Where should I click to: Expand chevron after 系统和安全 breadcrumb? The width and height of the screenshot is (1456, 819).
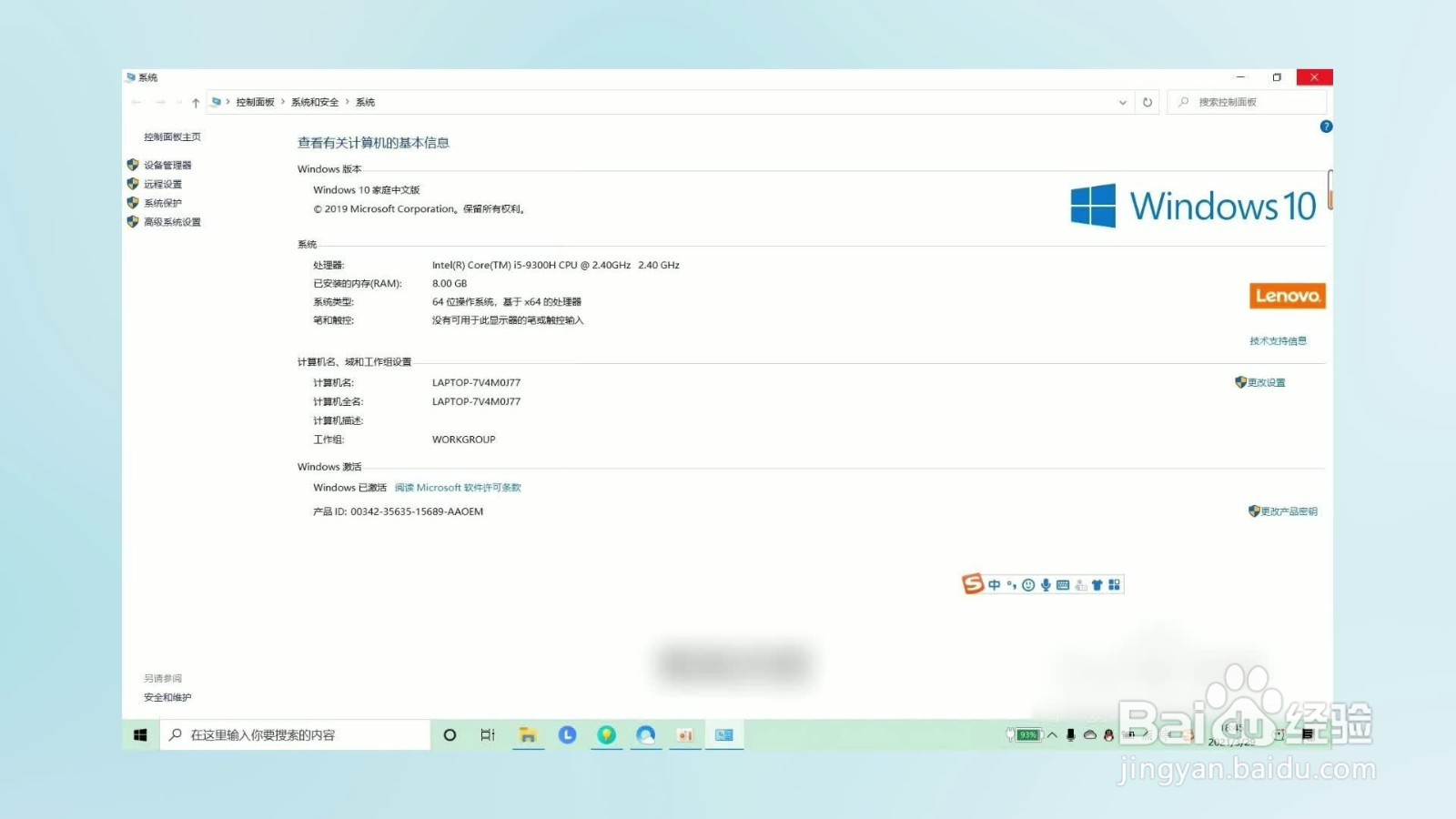tap(347, 102)
